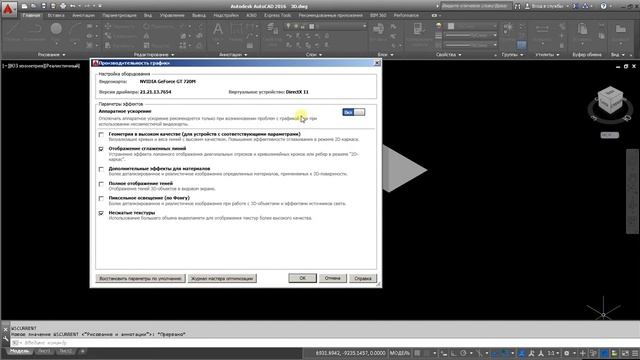Click the Save icon in quick access toolbar
The width and height of the screenshot is (640, 360).
43,6
